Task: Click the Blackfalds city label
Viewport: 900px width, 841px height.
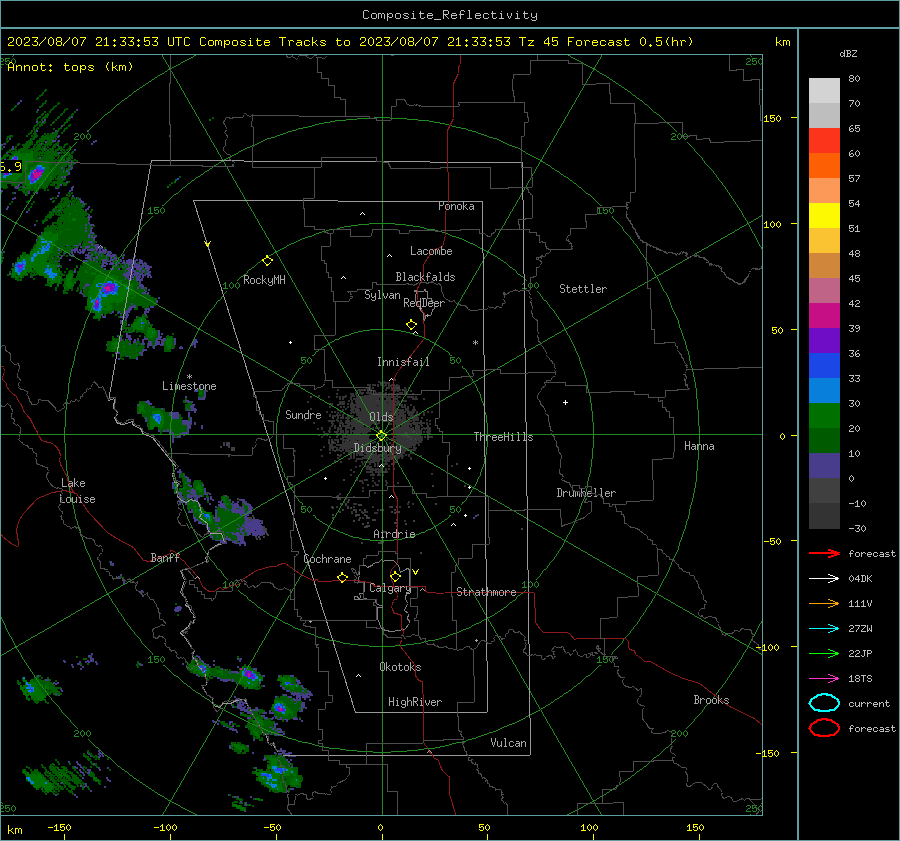Action: [425, 277]
